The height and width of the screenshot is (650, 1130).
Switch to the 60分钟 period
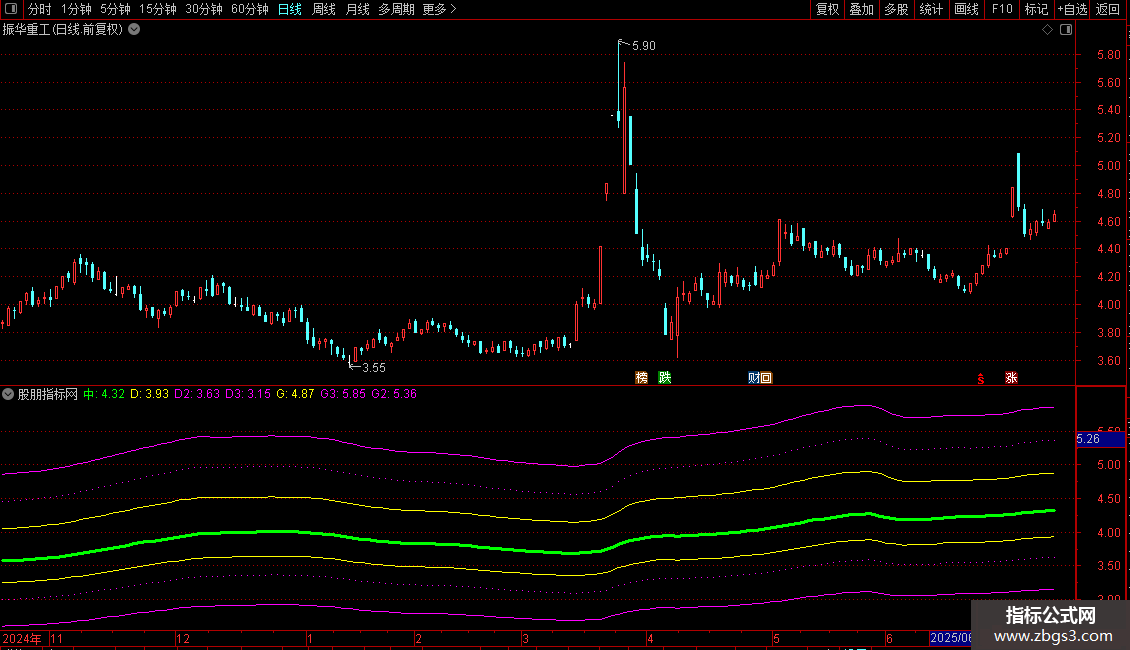(250, 9)
